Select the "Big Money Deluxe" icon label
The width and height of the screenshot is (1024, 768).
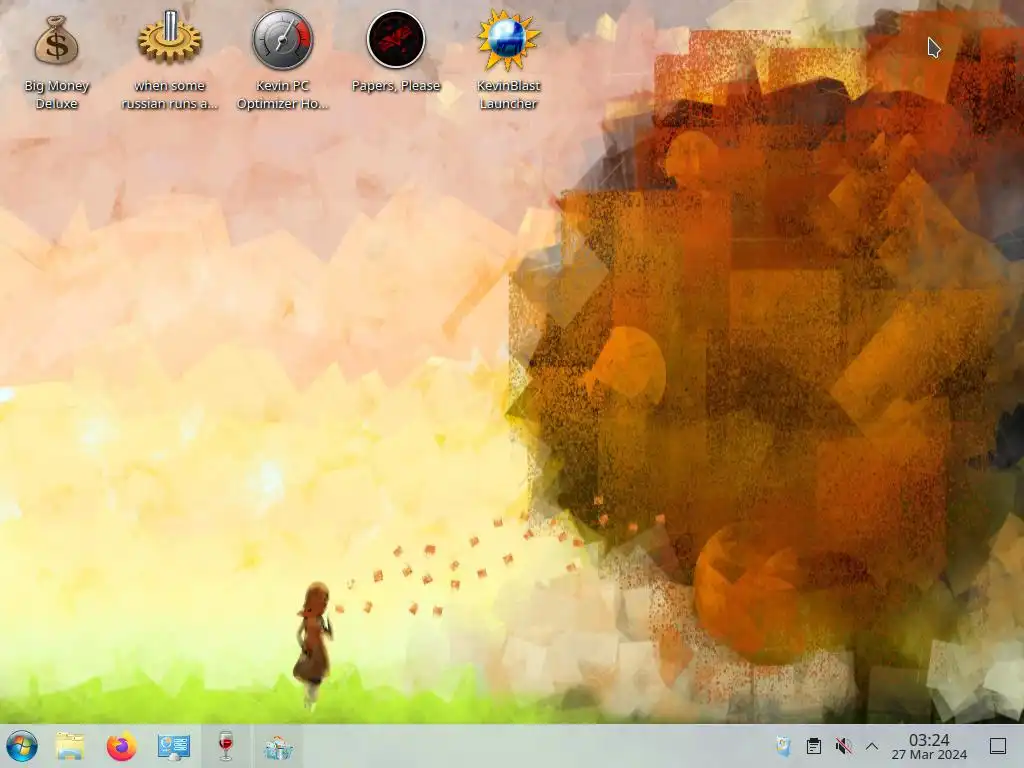(57, 95)
